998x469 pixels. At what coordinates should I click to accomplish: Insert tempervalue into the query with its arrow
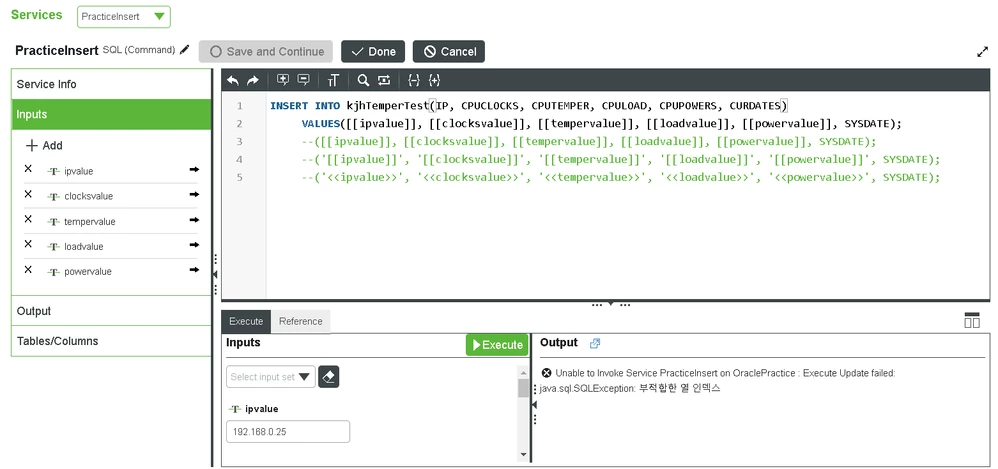point(194,220)
